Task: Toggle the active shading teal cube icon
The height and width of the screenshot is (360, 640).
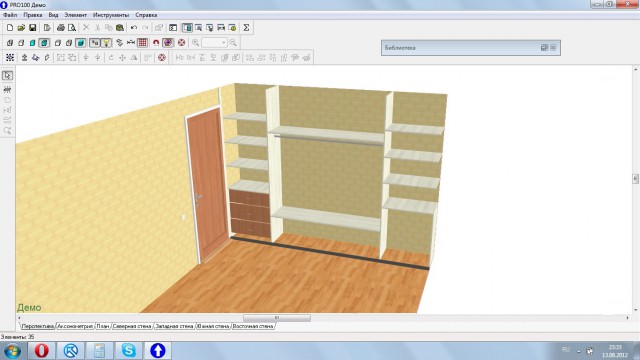Action: point(80,42)
